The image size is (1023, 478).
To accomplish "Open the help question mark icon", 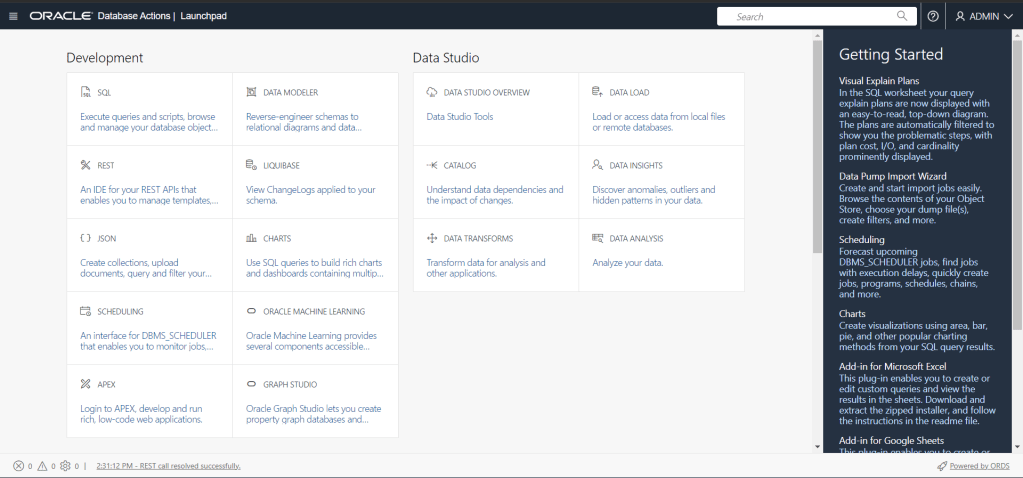I will (x=933, y=16).
